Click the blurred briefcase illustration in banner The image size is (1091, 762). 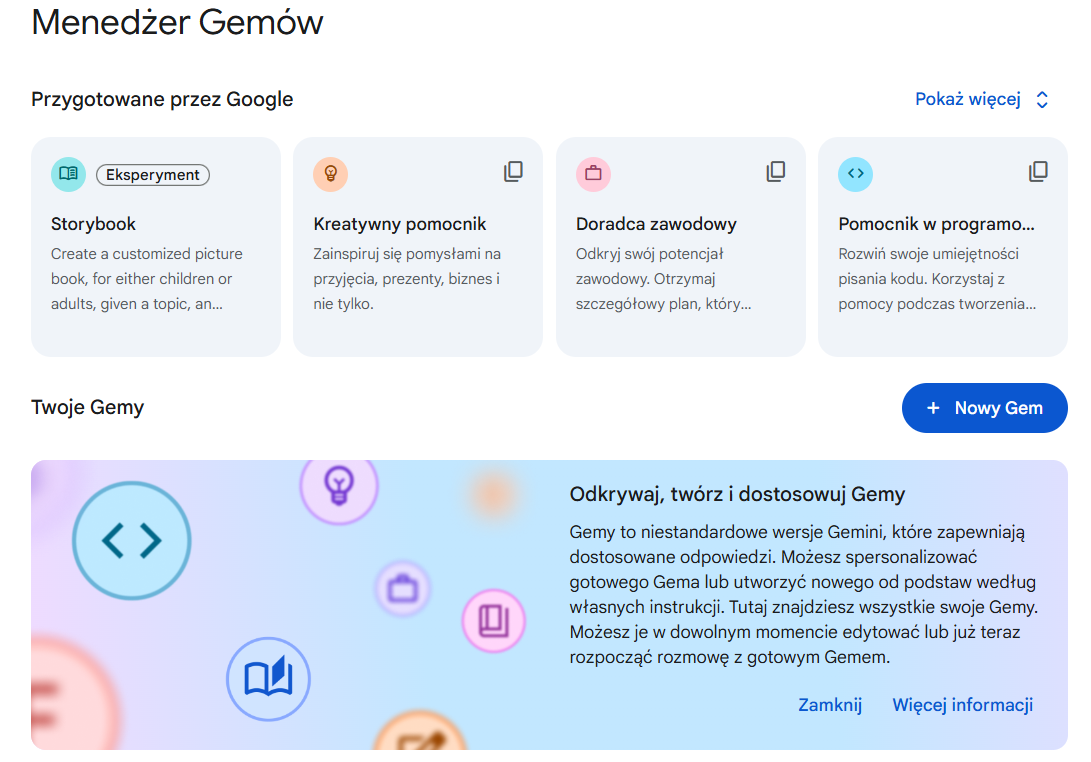403,588
